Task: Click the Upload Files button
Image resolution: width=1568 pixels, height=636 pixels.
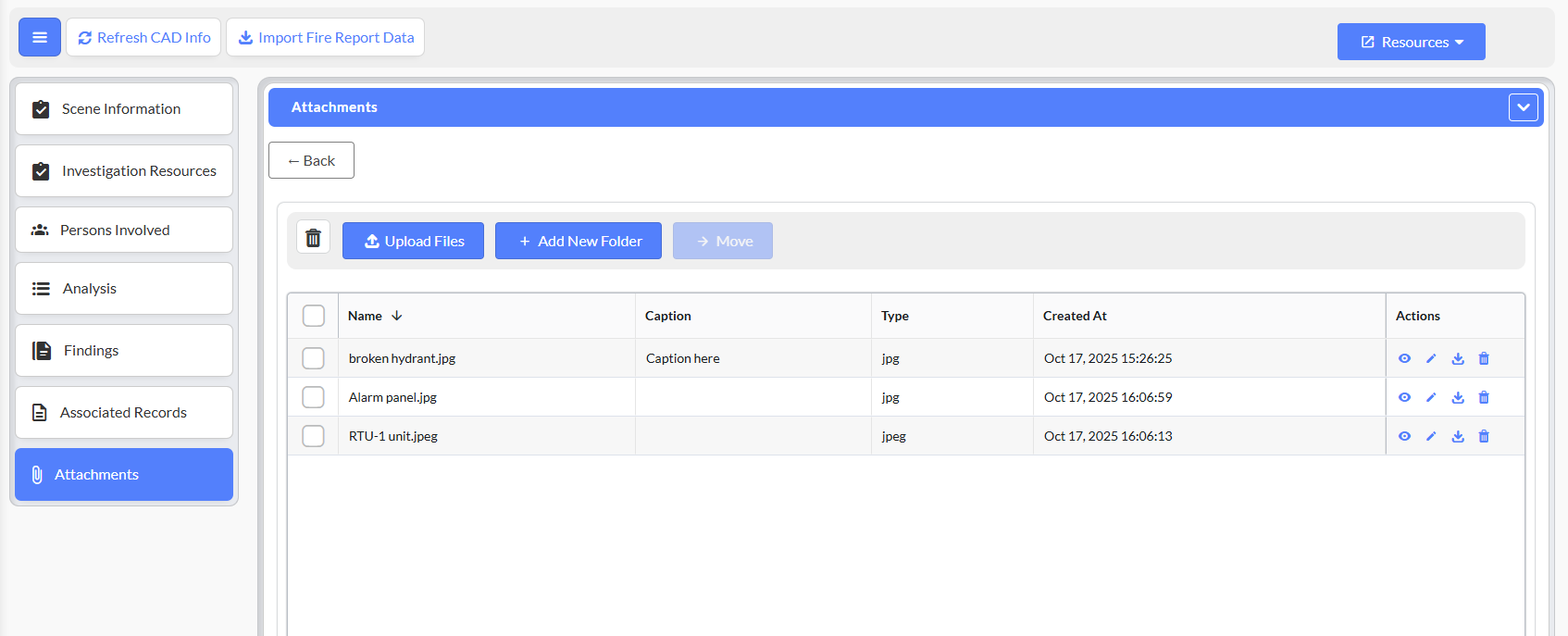Action: point(413,241)
